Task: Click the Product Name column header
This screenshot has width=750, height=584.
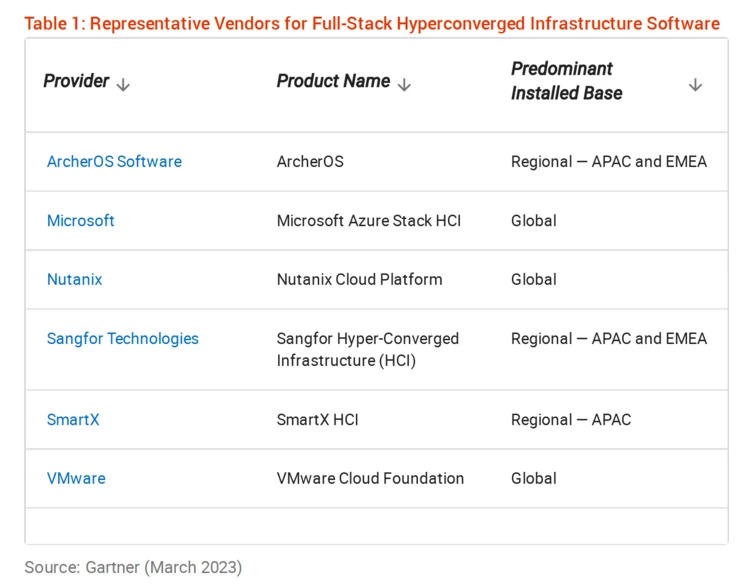Action: coord(333,81)
